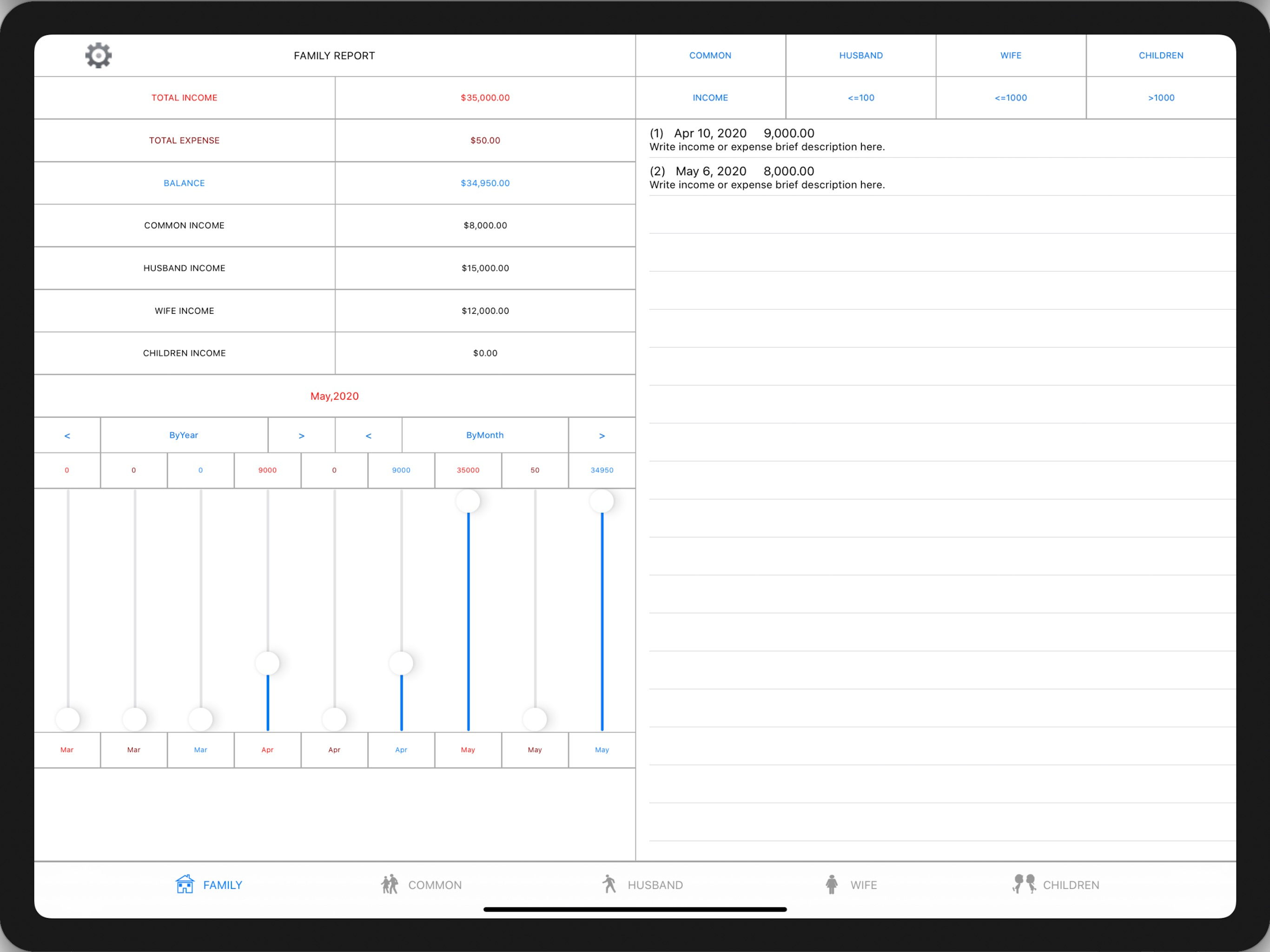This screenshot has width=1270, height=952.
Task: Click the $8,000.00 common income value
Action: [485, 225]
